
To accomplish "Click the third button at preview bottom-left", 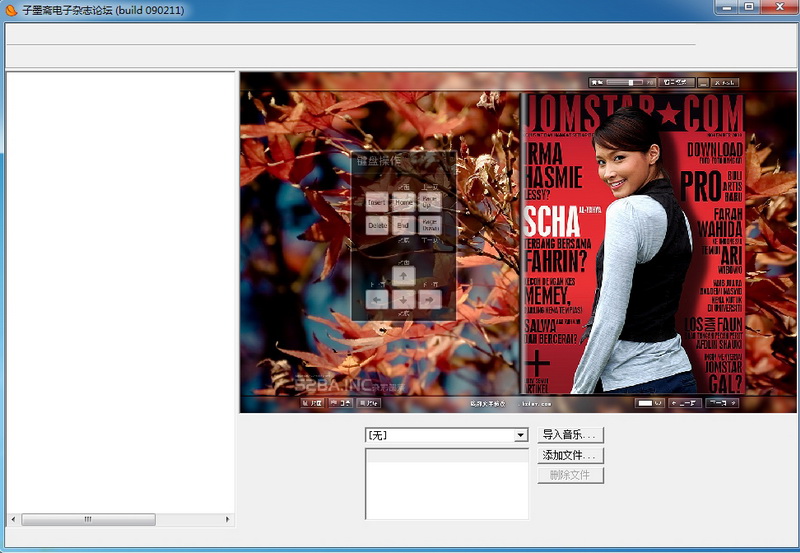I will pyautogui.click(x=369, y=403).
